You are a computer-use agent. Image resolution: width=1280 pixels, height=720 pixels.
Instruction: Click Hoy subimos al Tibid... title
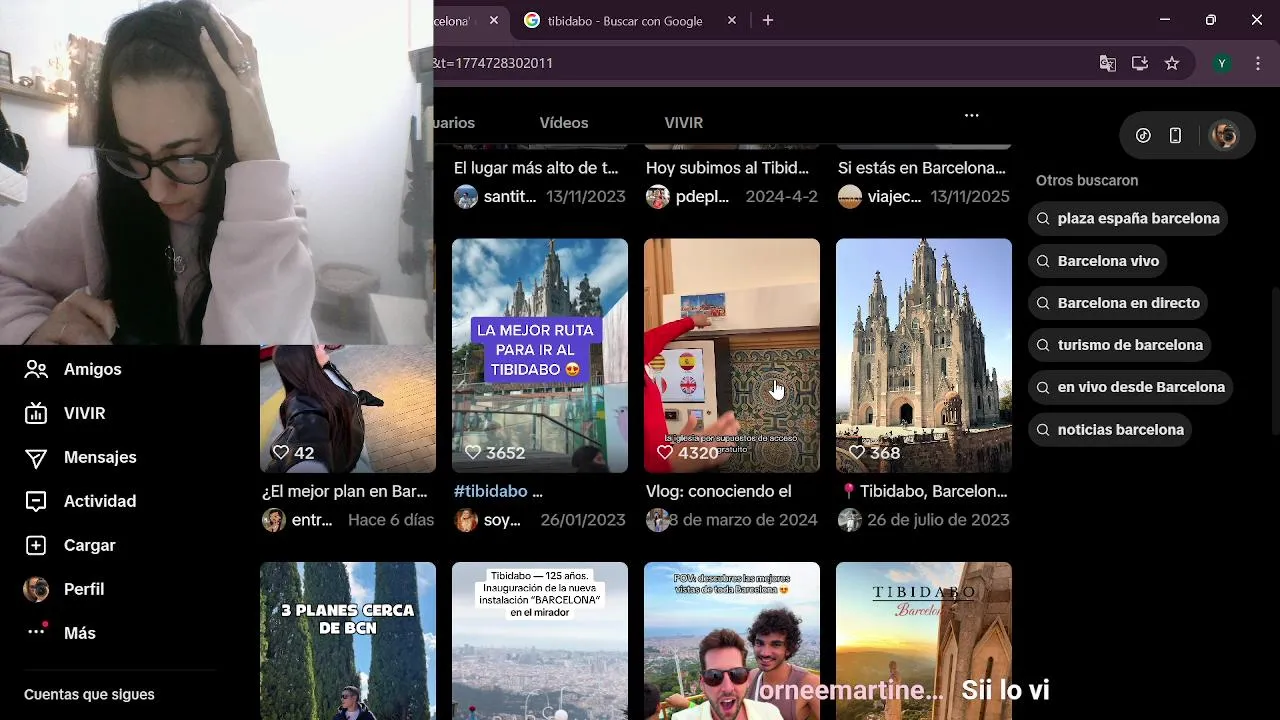click(727, 168)
